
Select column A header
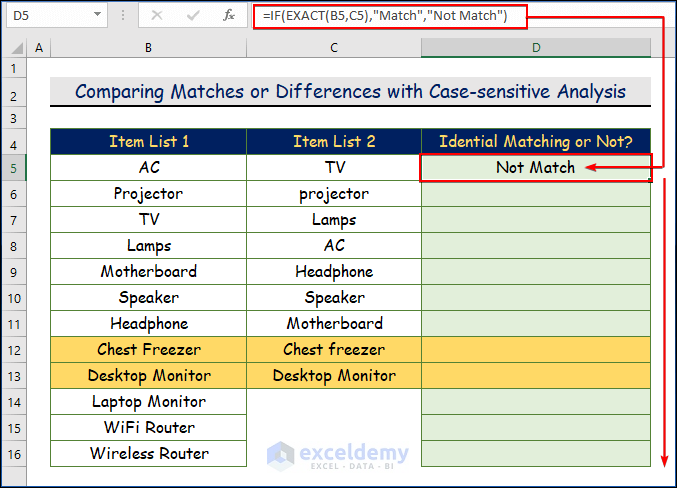[x=39, y=47]
